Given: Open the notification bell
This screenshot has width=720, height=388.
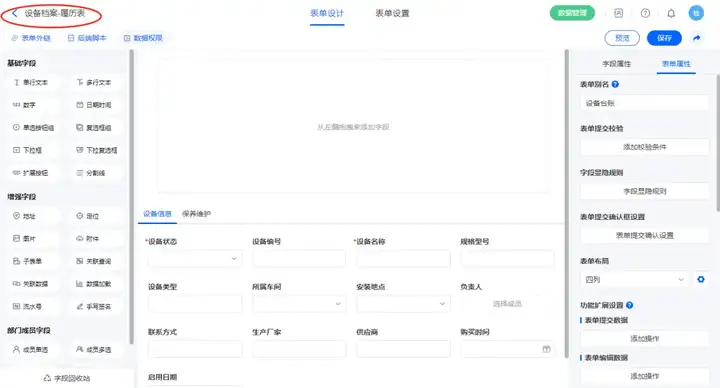Looking at the screenshot, I should click(671, 13).
